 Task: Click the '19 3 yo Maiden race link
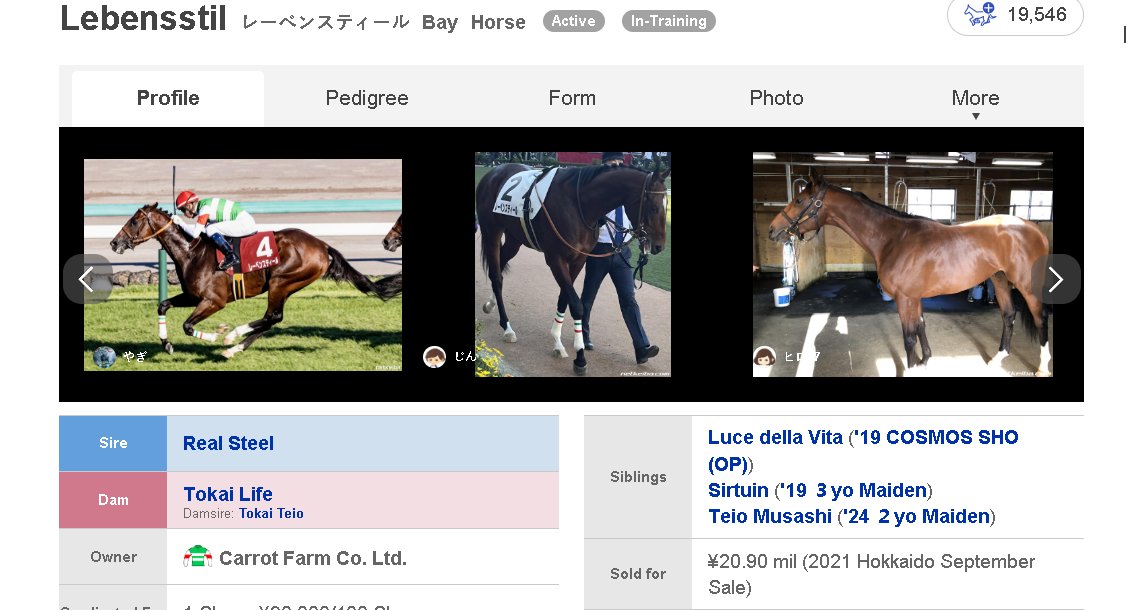[855, 490]
